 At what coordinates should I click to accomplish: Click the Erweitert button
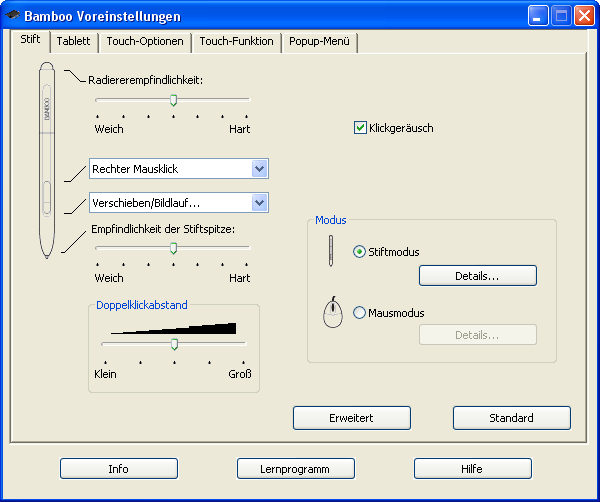[x=351, y=418]
